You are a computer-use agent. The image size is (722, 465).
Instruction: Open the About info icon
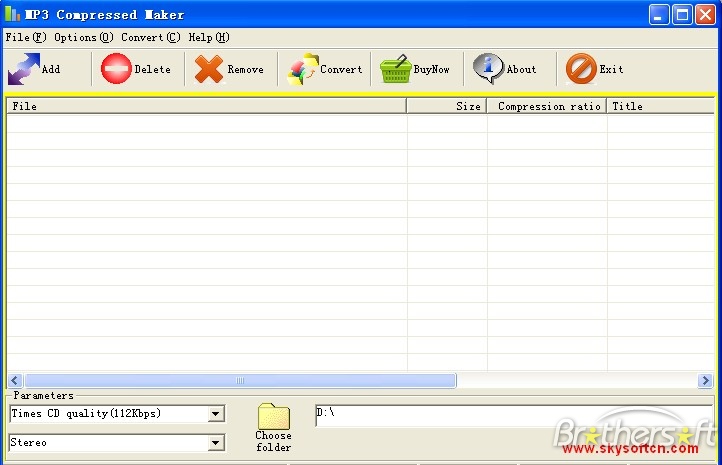point(488,69)
